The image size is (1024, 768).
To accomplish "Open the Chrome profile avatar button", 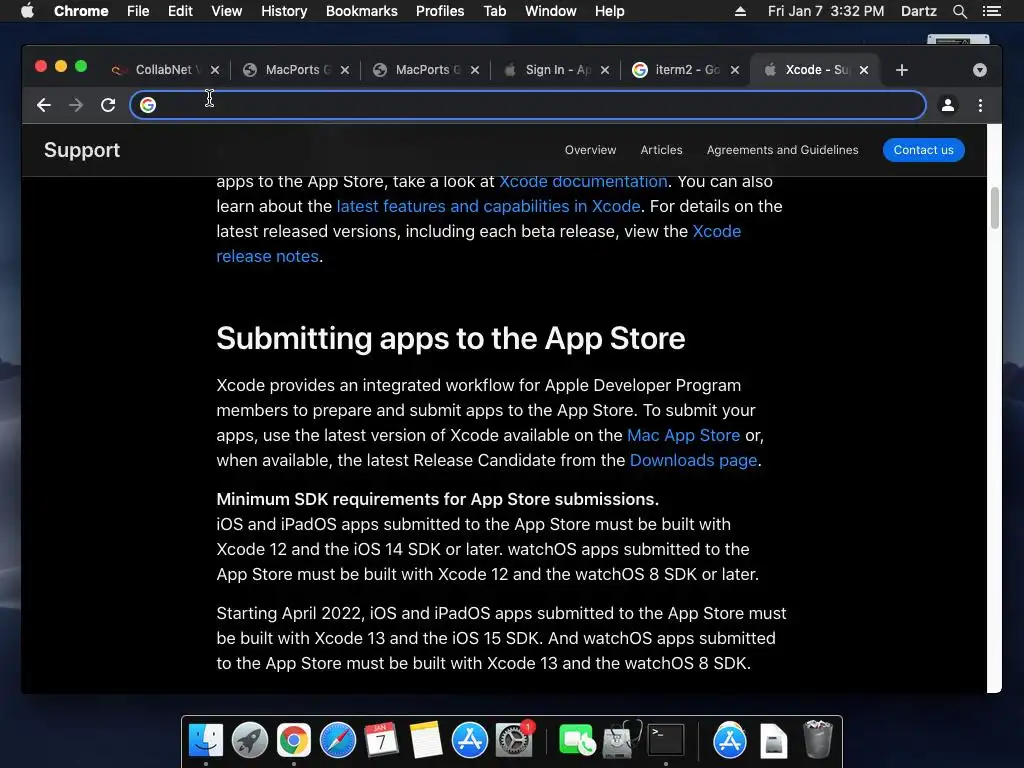I will coord(948,105).
